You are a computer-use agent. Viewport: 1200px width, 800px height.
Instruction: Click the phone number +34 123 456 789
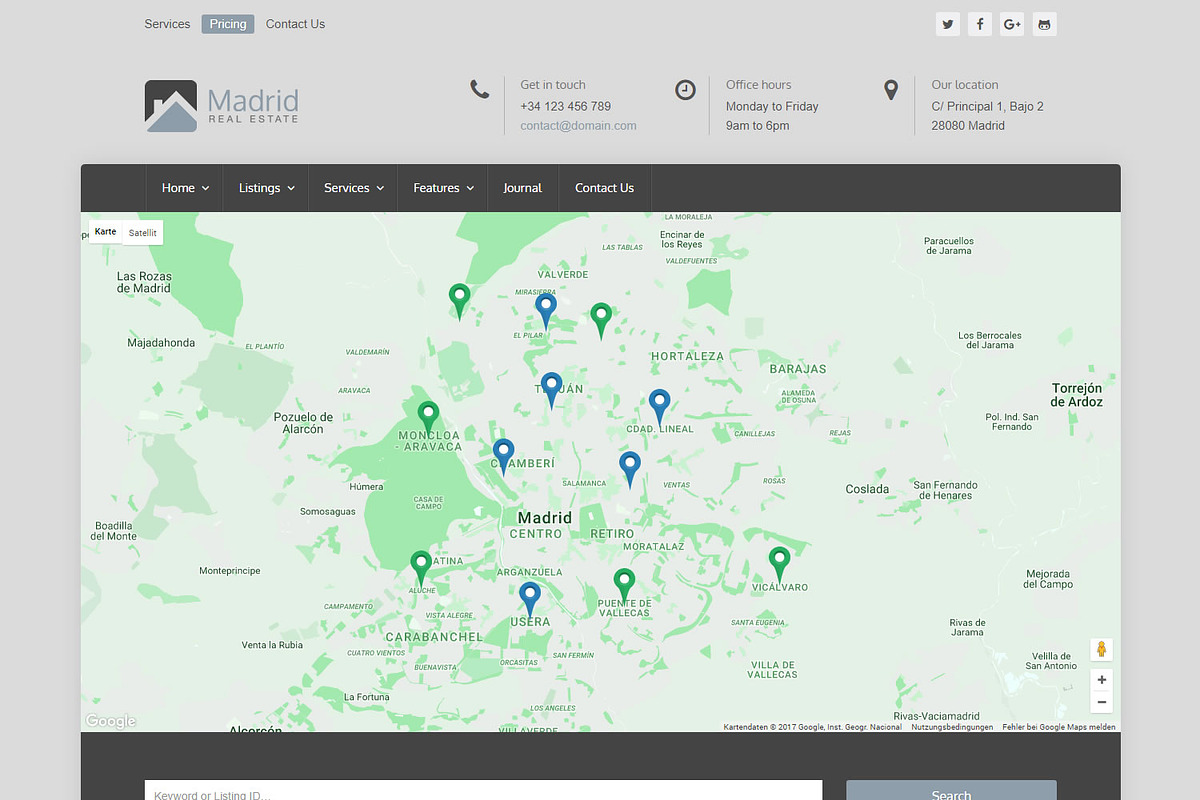pos(565,106)
